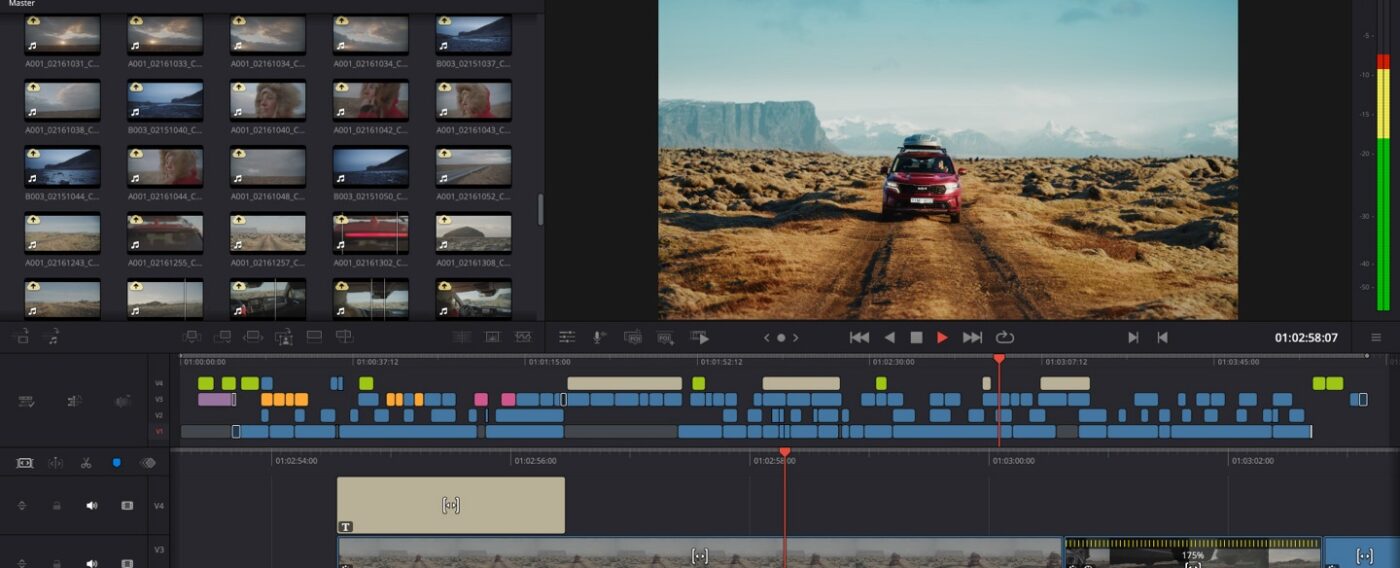Viewport: 1400px width, 568px height.
Task: Jump to the next clip with fast-forward button
Action: point(972,338)
